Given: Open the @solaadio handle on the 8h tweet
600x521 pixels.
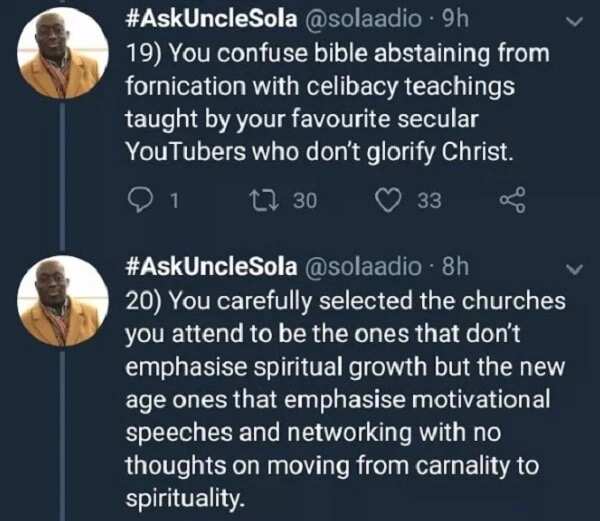Looking at the screenshot, I should (363, 266).
